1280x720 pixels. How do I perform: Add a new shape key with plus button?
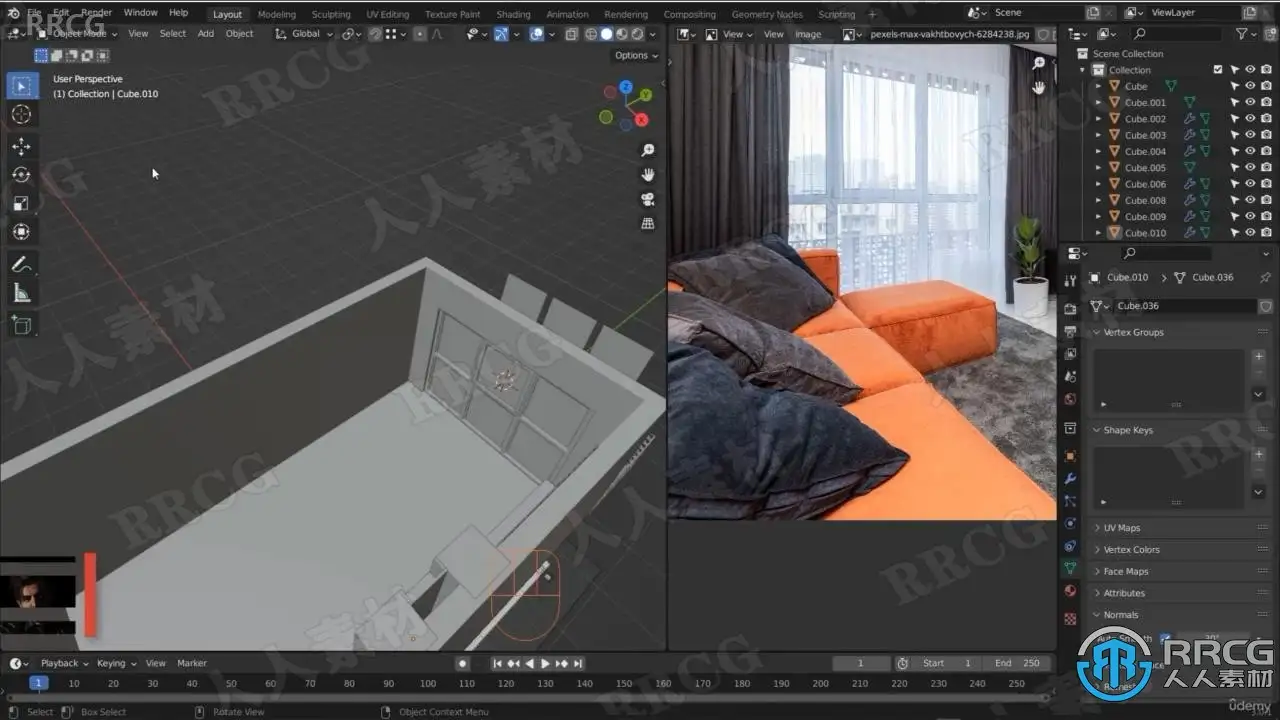1259,454
